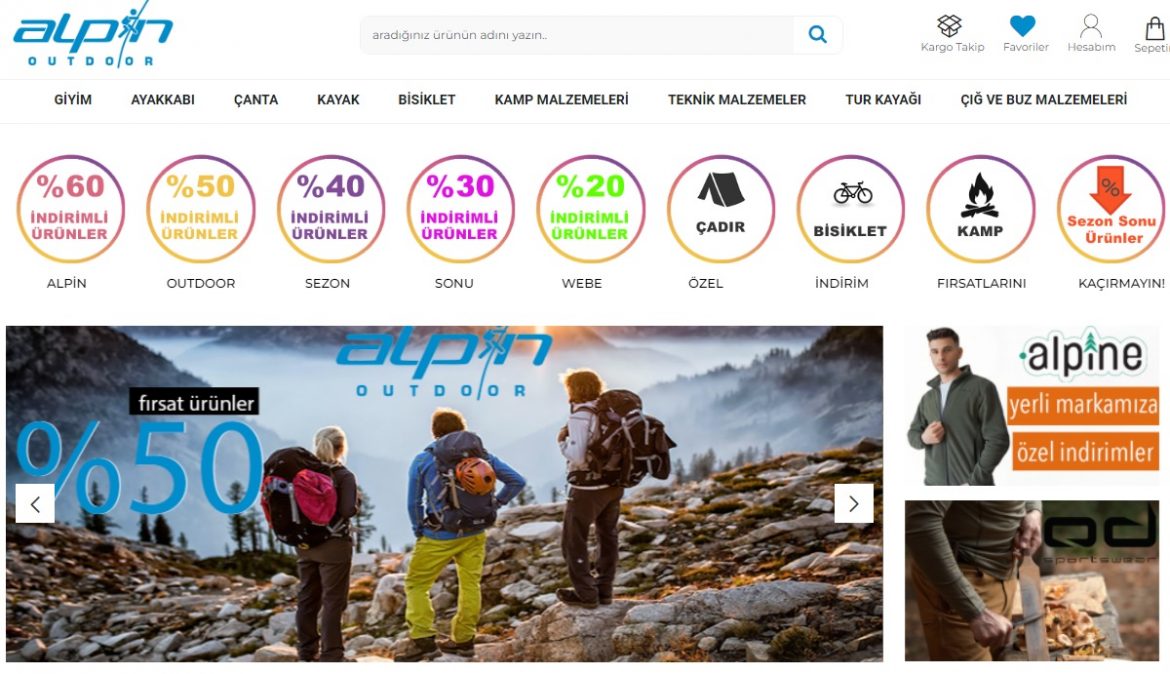Go to previous banner slide
This screenshot has height=674, width=1170.
tap(35, 504)
